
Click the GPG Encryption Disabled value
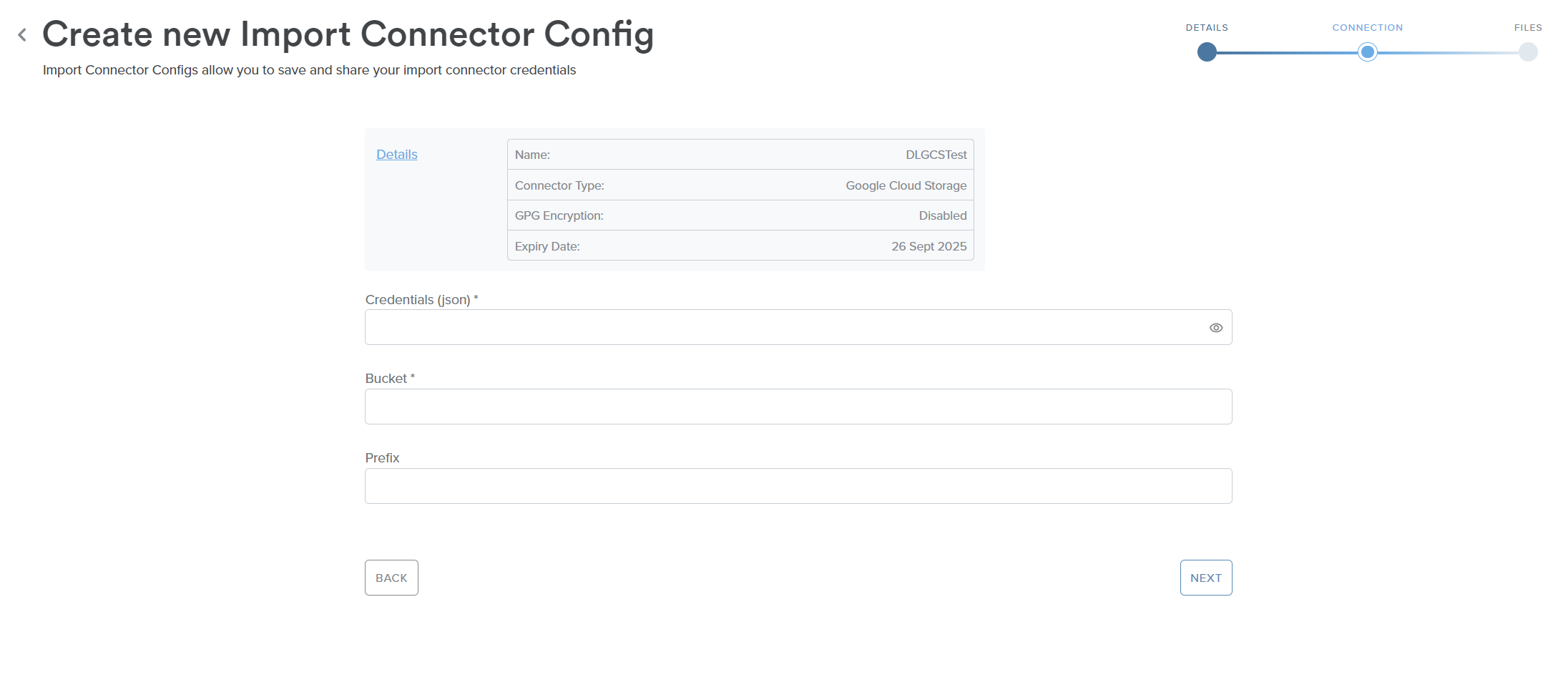(x=943, y=215)
